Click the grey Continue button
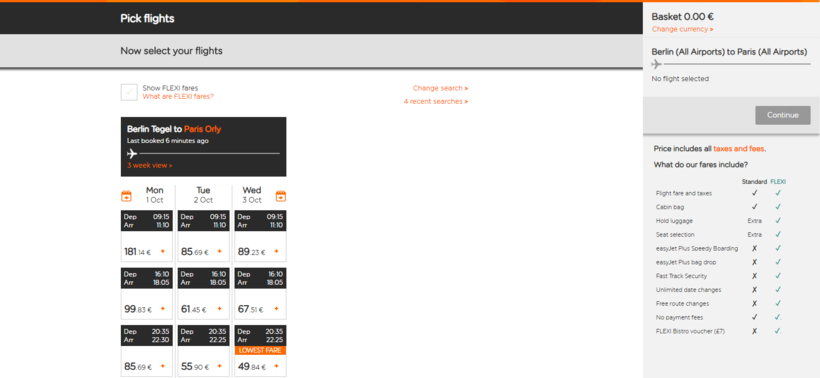820x378 pixels. 783,115
